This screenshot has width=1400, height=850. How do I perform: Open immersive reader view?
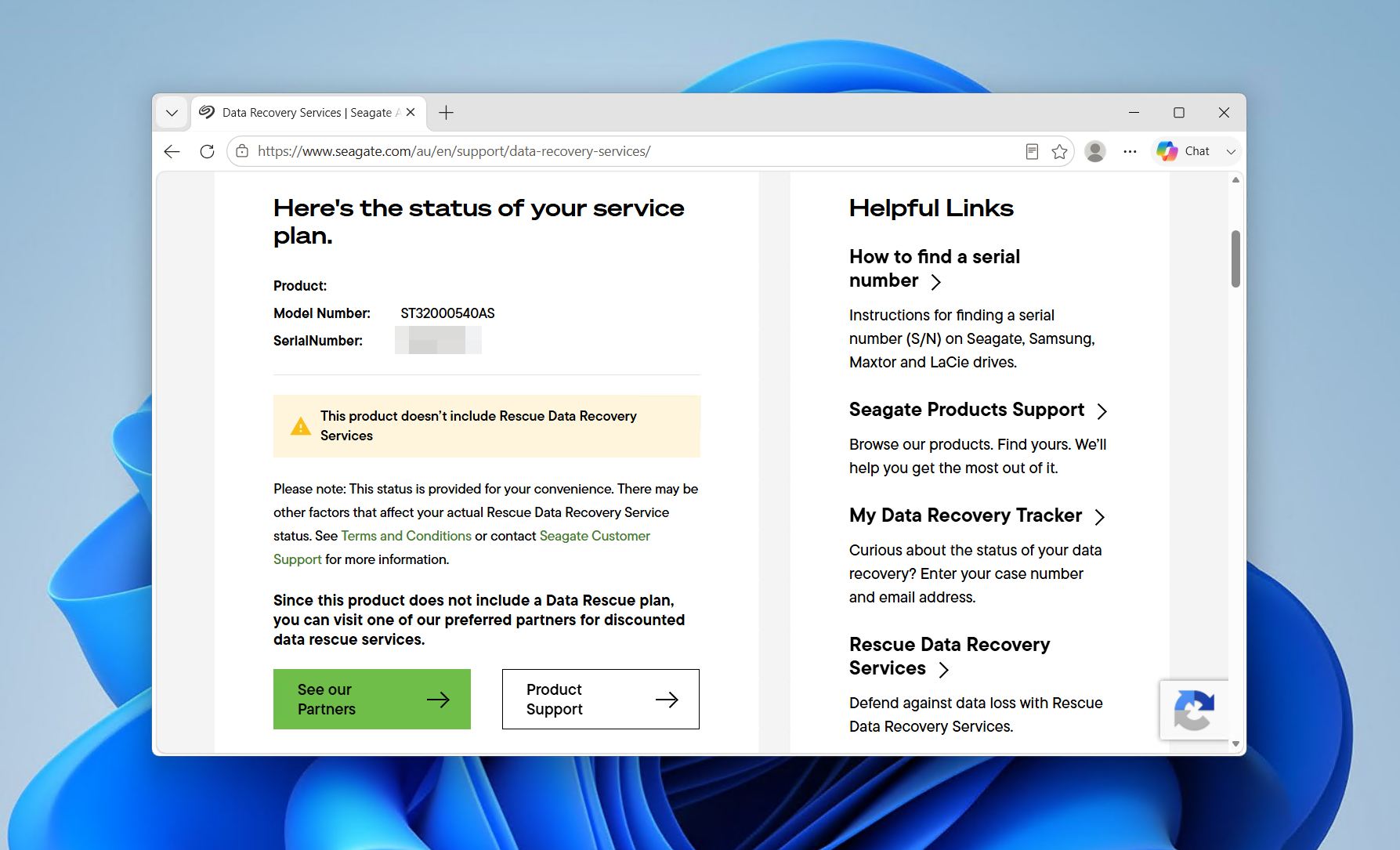click(x=1032, y=151)
